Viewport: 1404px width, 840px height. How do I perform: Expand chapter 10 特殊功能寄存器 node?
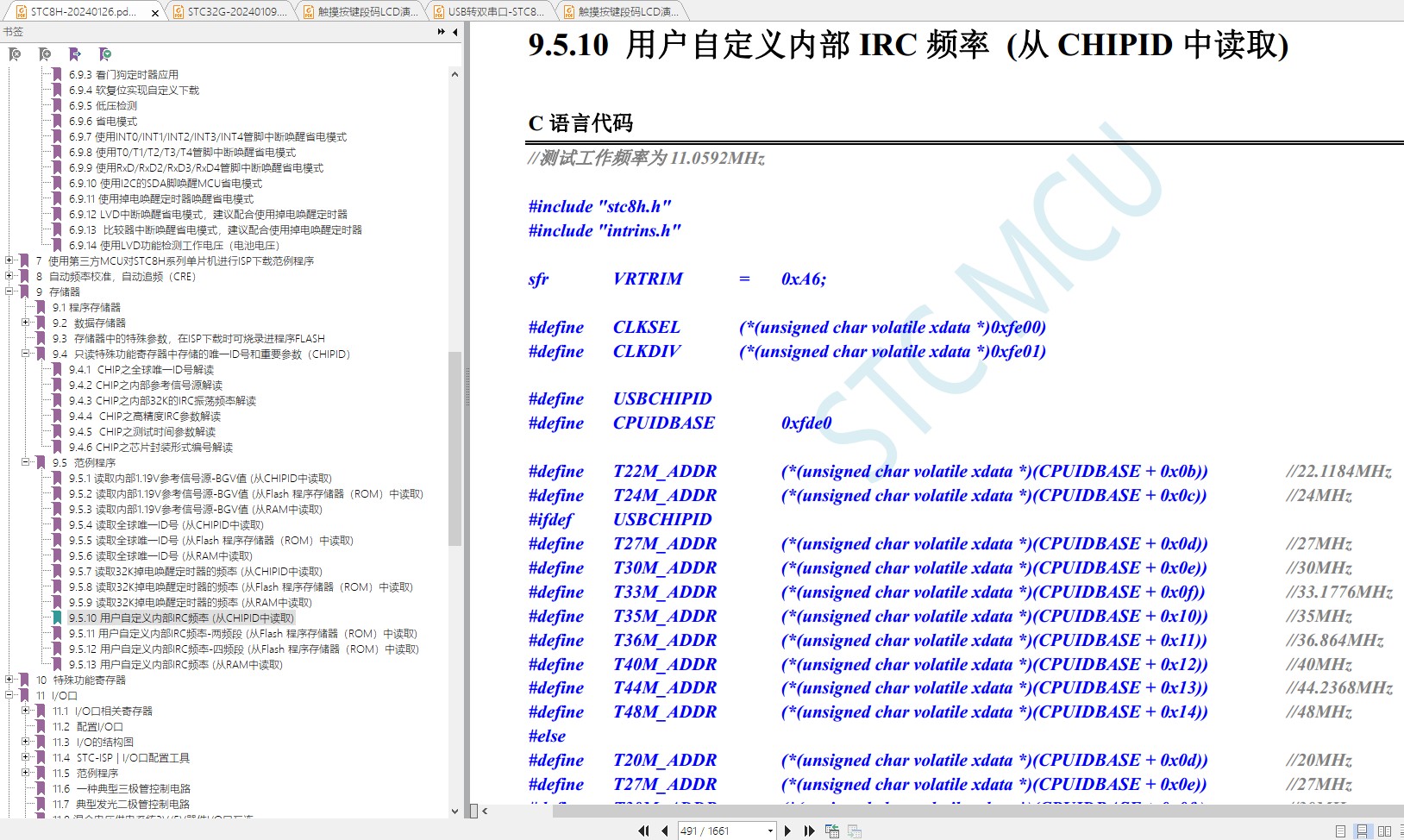(9, 680)
